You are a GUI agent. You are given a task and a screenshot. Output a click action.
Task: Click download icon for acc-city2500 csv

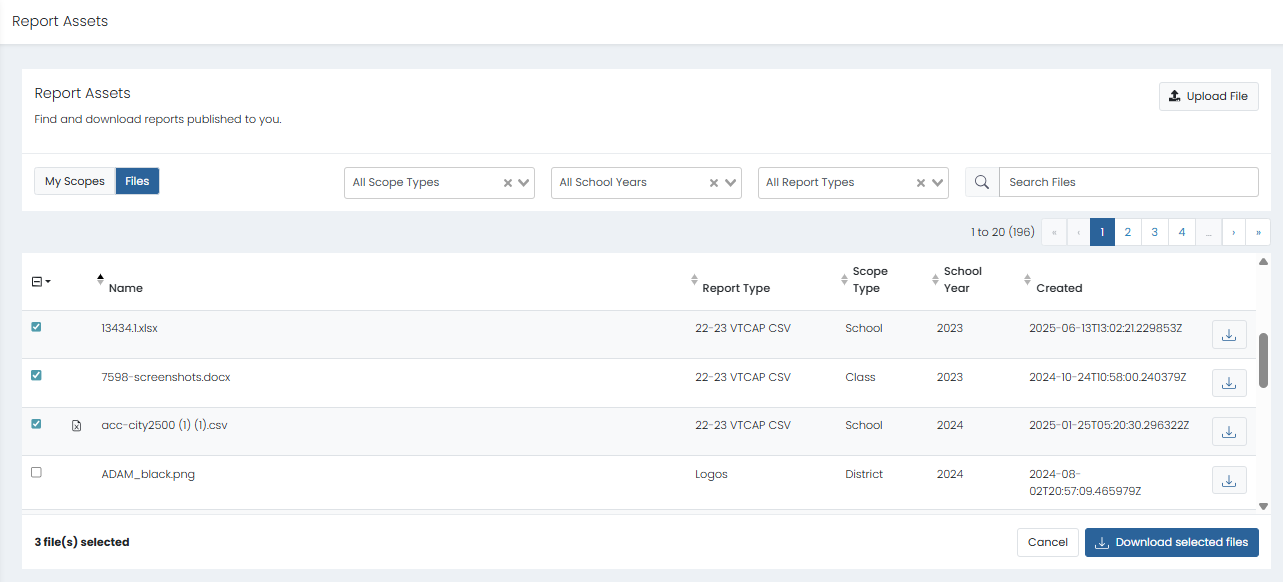(x=1229, y=432)
